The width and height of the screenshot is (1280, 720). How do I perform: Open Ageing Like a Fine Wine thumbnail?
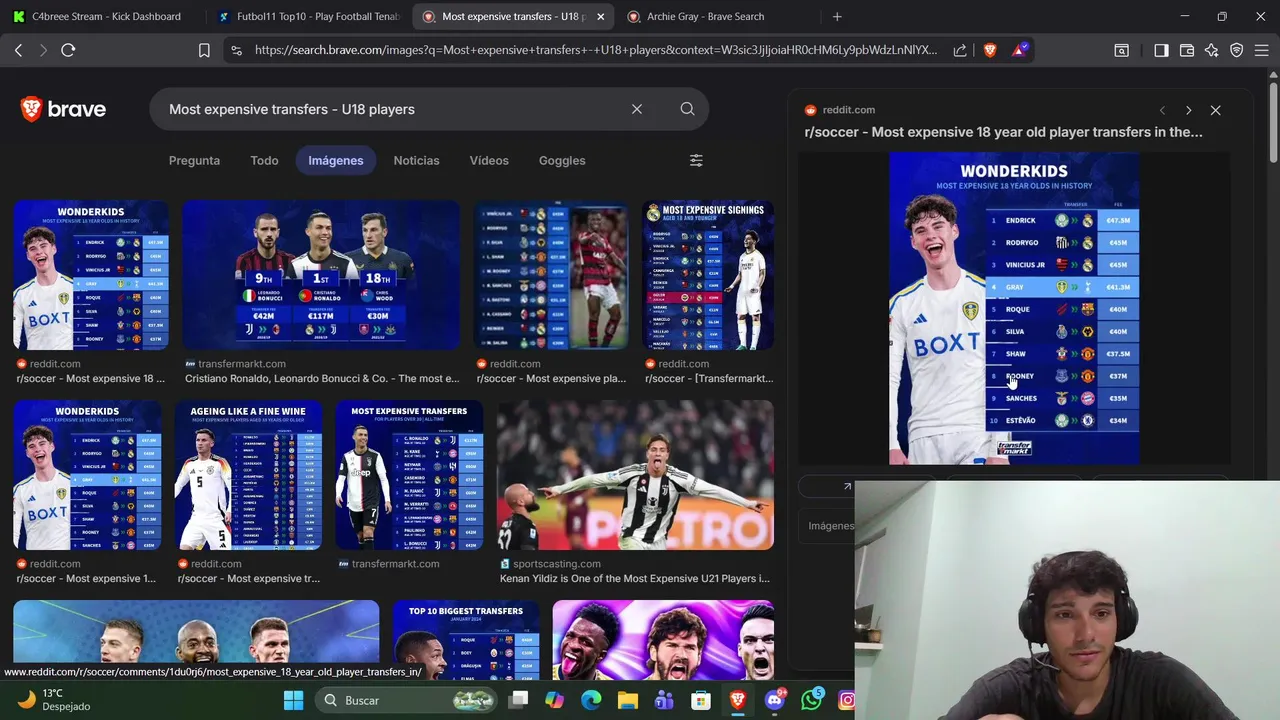point(249,475)
